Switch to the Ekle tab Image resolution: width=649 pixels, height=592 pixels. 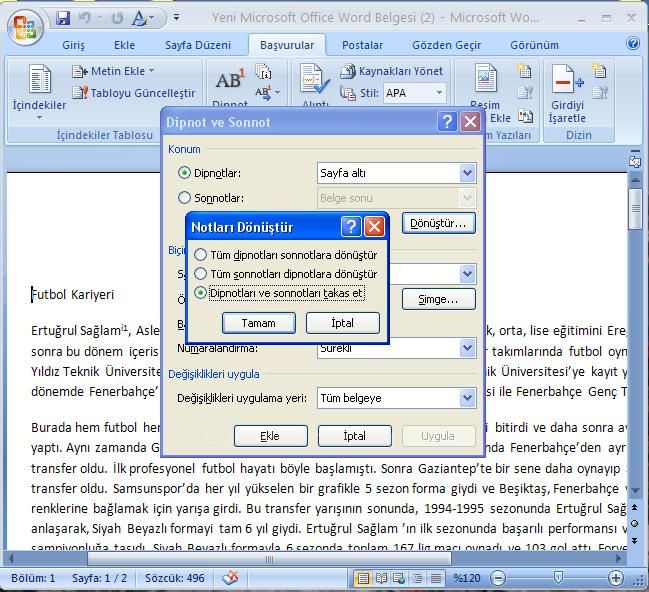tap(124, 45)
